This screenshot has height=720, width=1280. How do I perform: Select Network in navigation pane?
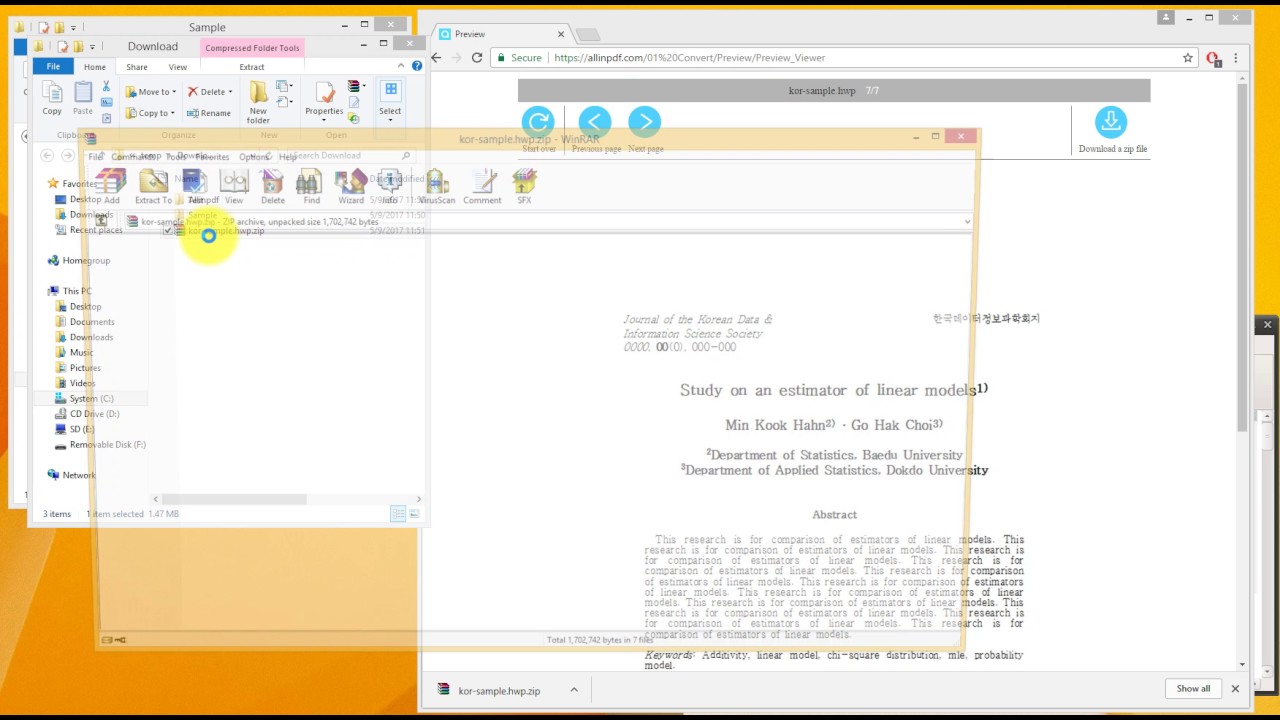click(78, 475)
